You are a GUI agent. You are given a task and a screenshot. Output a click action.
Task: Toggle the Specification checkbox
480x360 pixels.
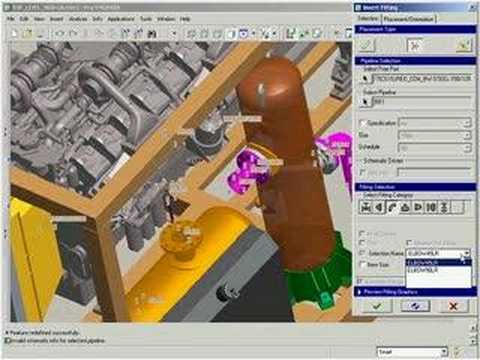point(362,123)
